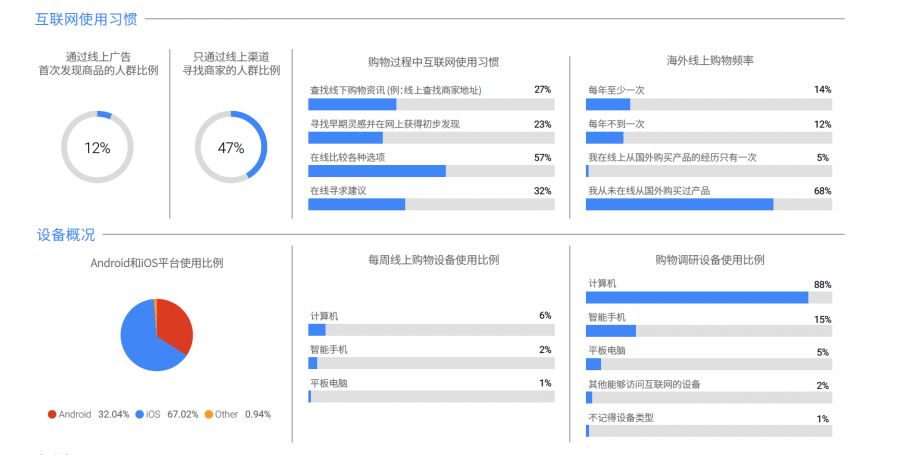Click the 海外线上购物频率 chart title
This screenshot has height=455, width=900.
coord(709,60)
